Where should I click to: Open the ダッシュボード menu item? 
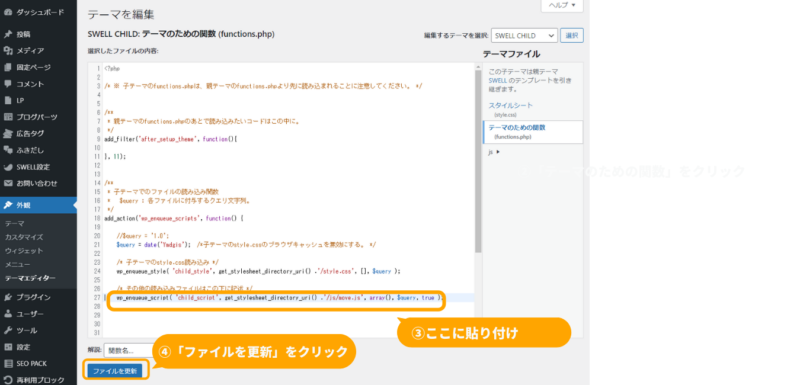pyautogui.click(x=40, y=12)
